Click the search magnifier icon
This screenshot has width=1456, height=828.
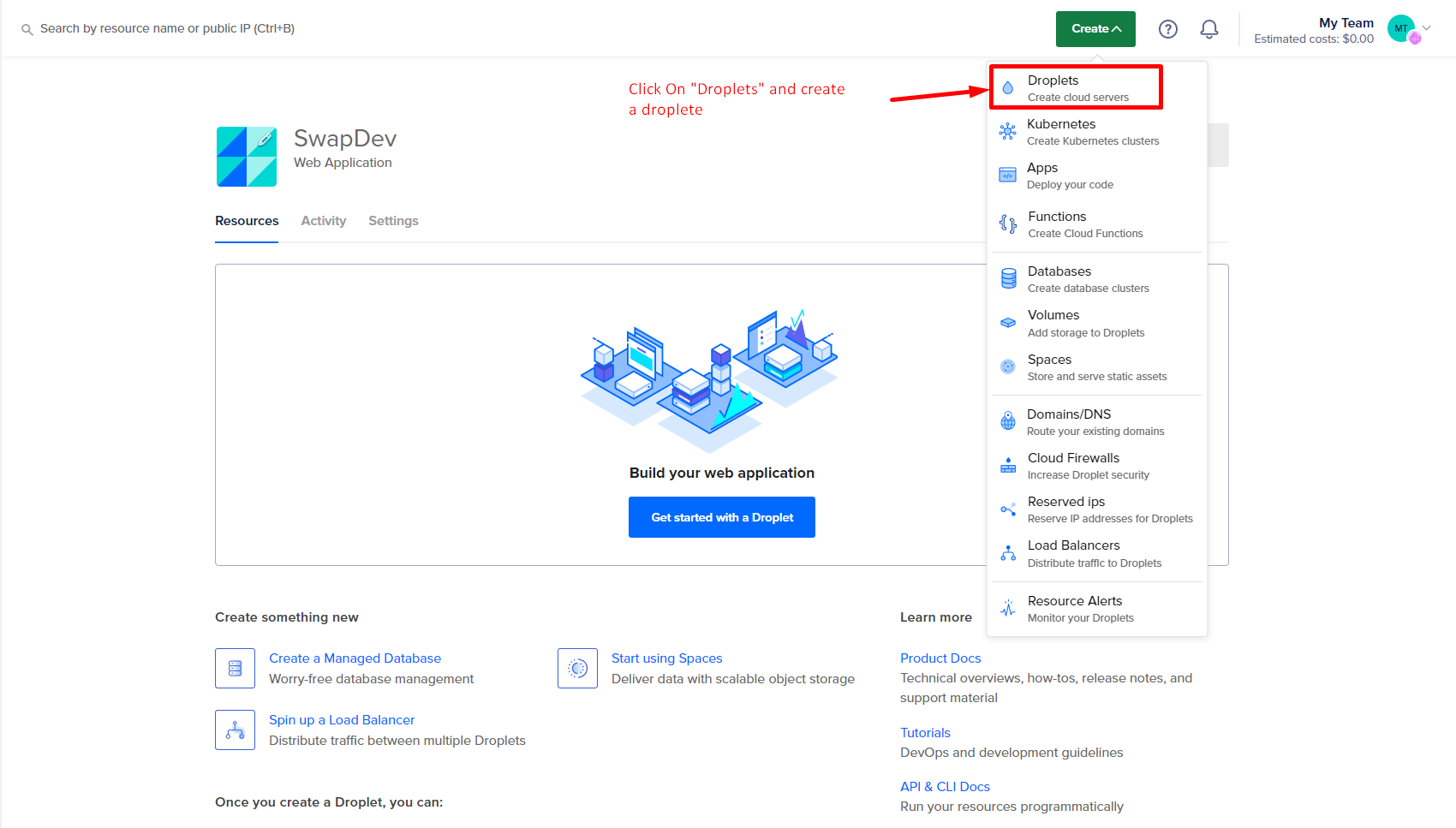[x=27, y=29]
